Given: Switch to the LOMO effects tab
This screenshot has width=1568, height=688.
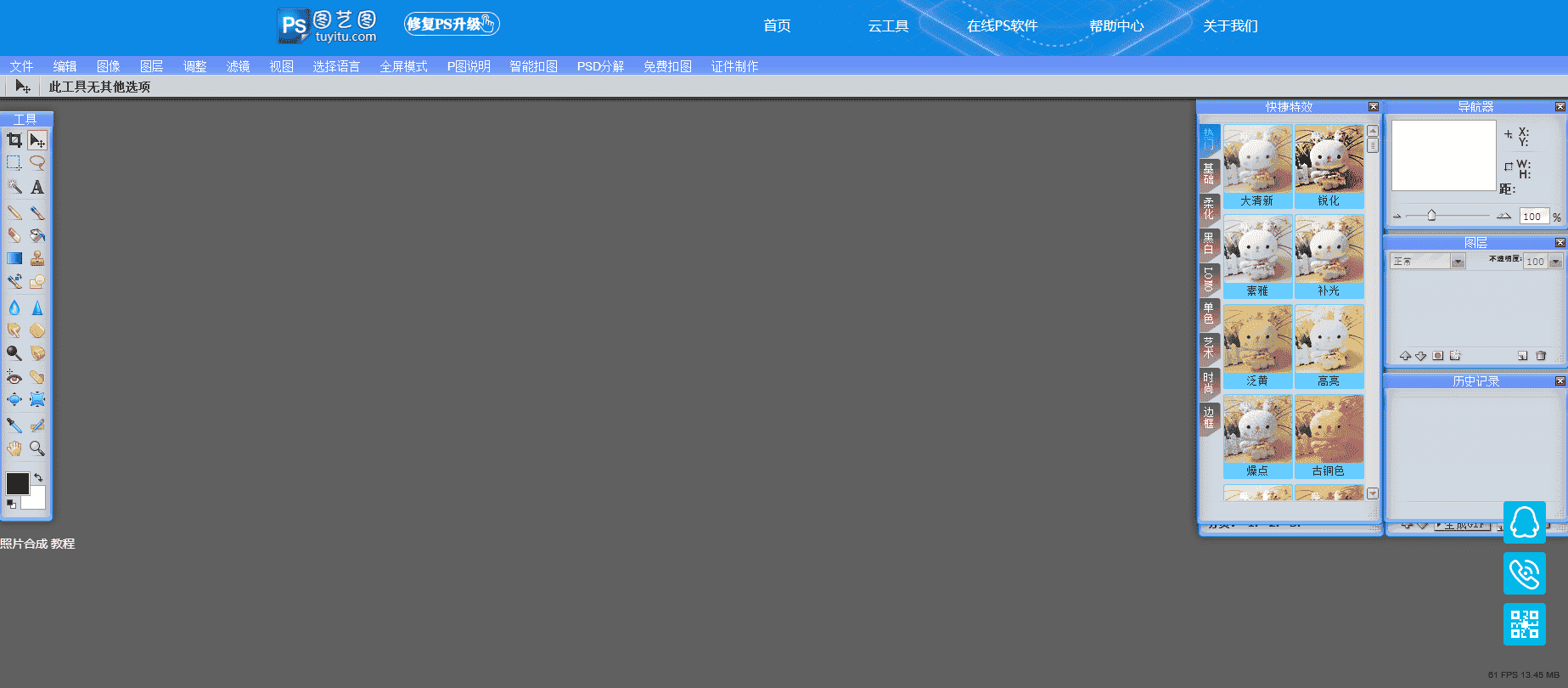Looking at the screenshot, I should [x=1209, y=279].
